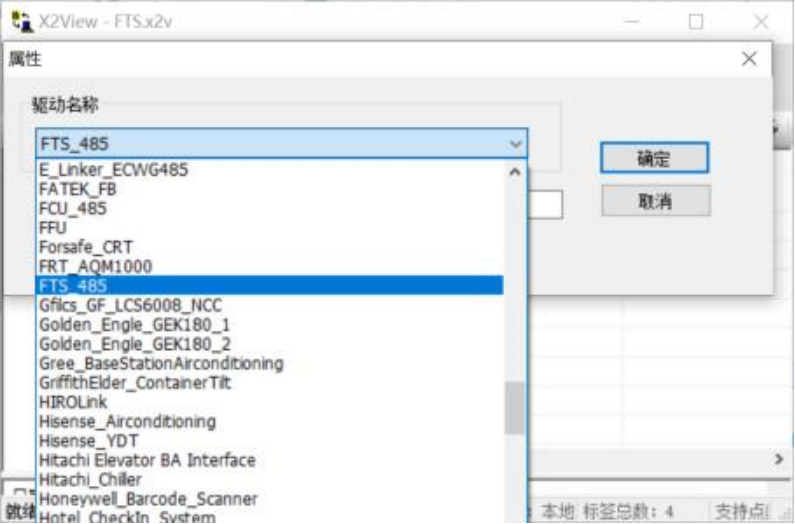Choose Honeywell_Barcode_Scanner entry
Screen dimensions: 795x524
(x=270, y=499)
